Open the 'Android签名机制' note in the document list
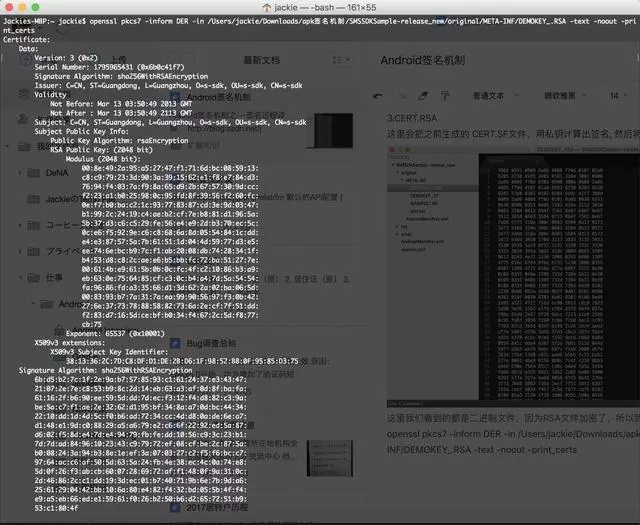 tap(219, 97)
